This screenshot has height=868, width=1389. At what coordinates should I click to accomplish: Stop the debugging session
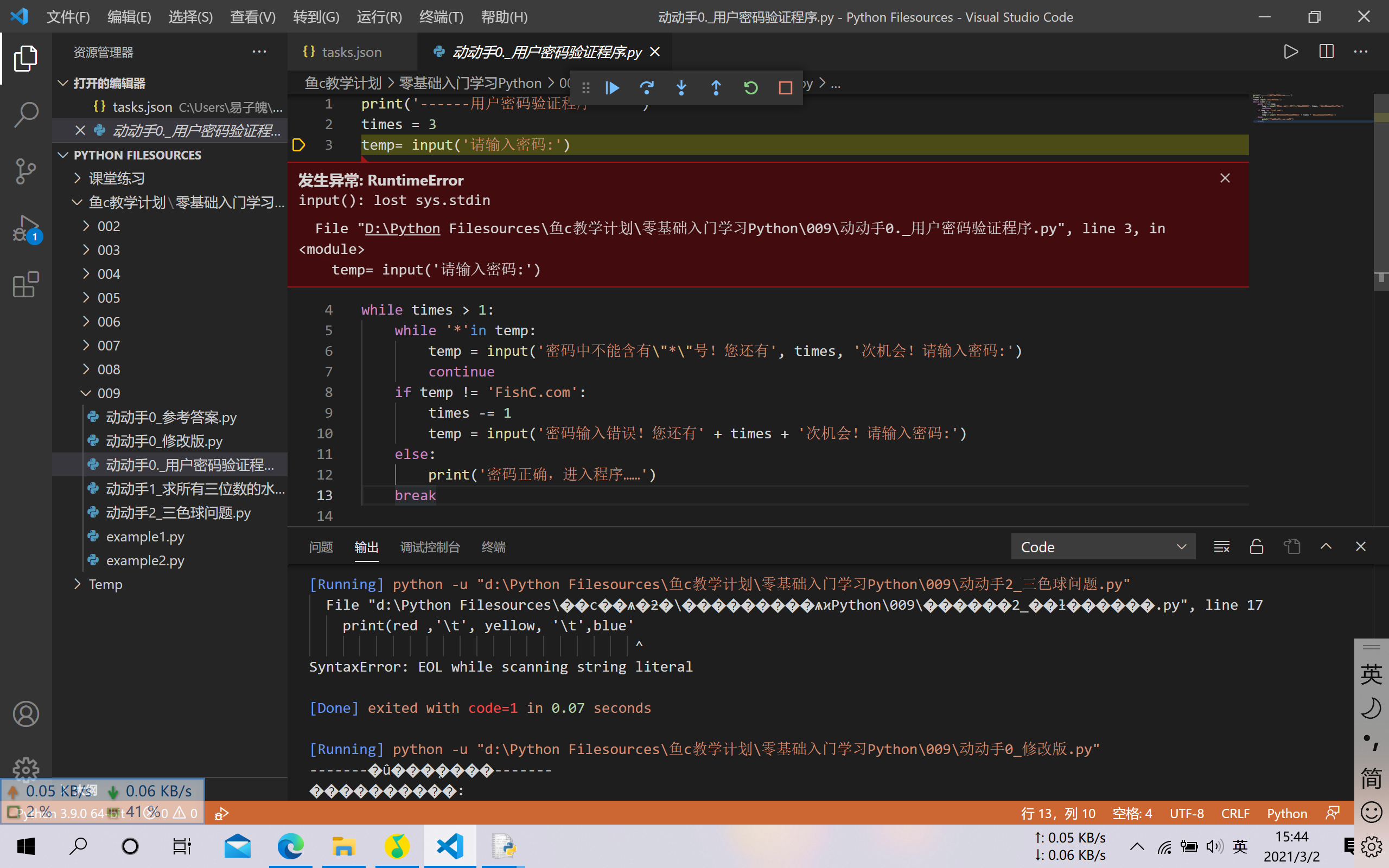(x=785, y=88)
